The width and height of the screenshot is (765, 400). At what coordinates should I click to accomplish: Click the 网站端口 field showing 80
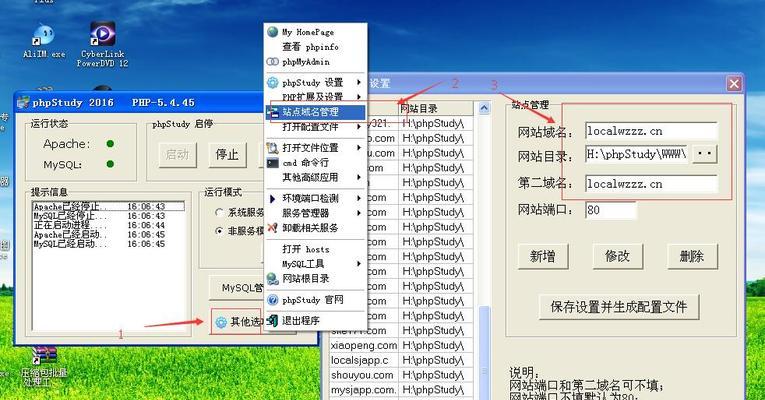click(x=611, y=210)
